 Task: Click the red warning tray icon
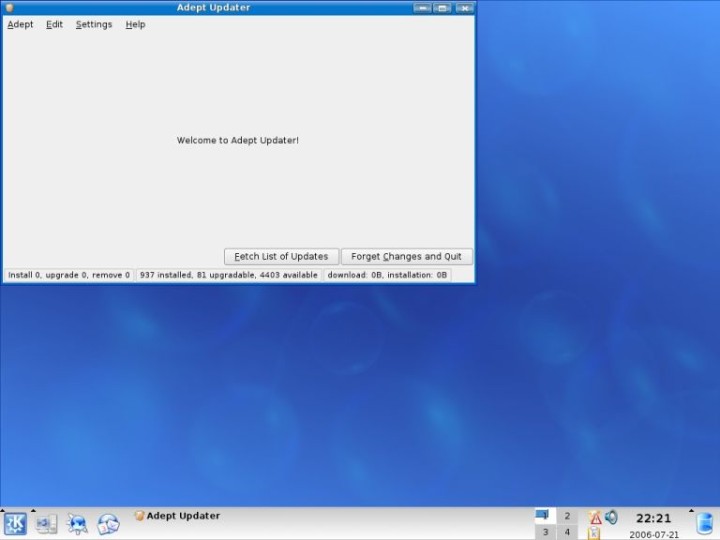(x=595, y=518)
